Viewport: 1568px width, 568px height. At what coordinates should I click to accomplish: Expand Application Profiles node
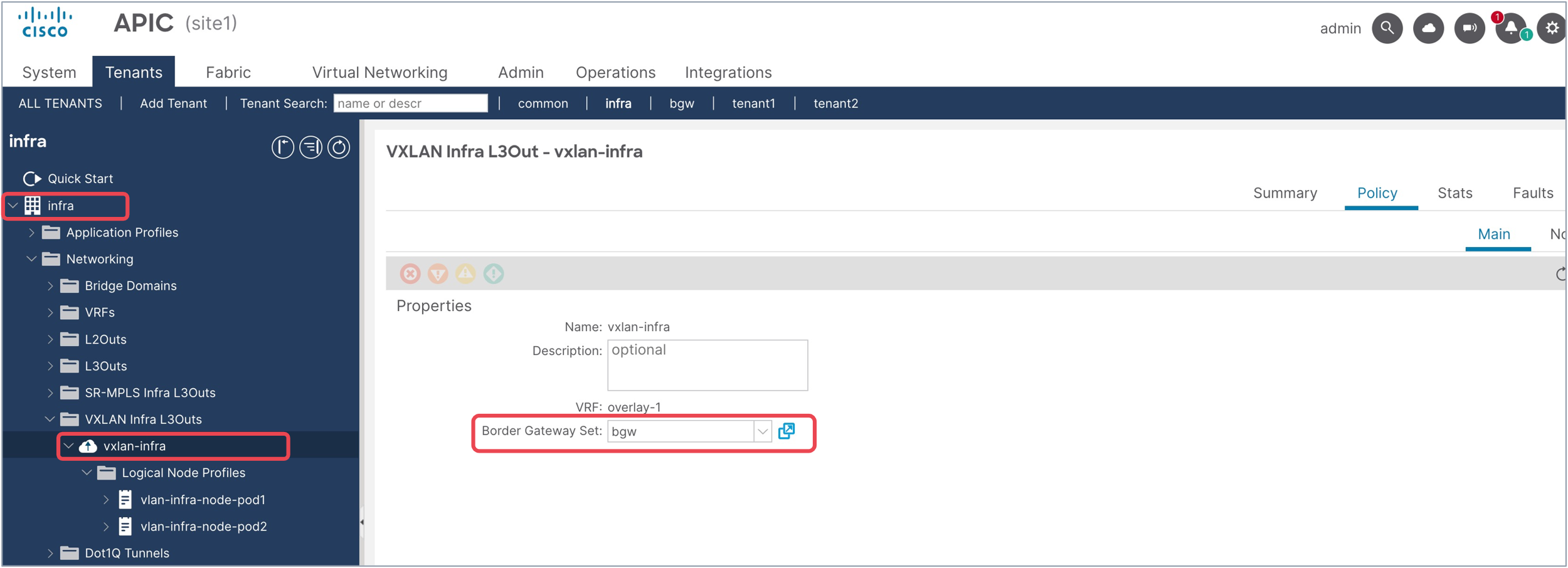(x=31, y=233)
